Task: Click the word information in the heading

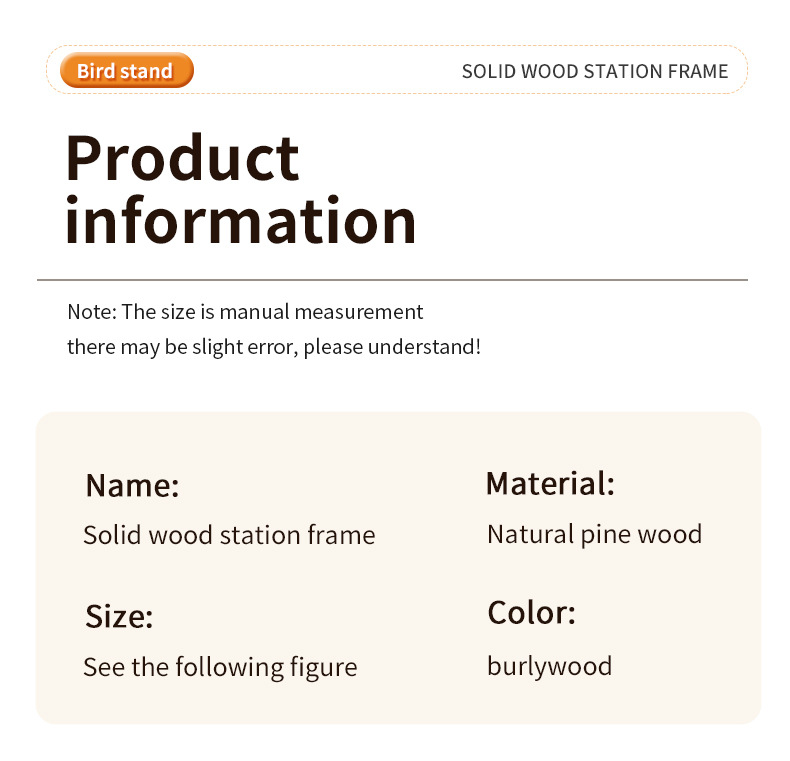Action: click(x=240, y=220)
